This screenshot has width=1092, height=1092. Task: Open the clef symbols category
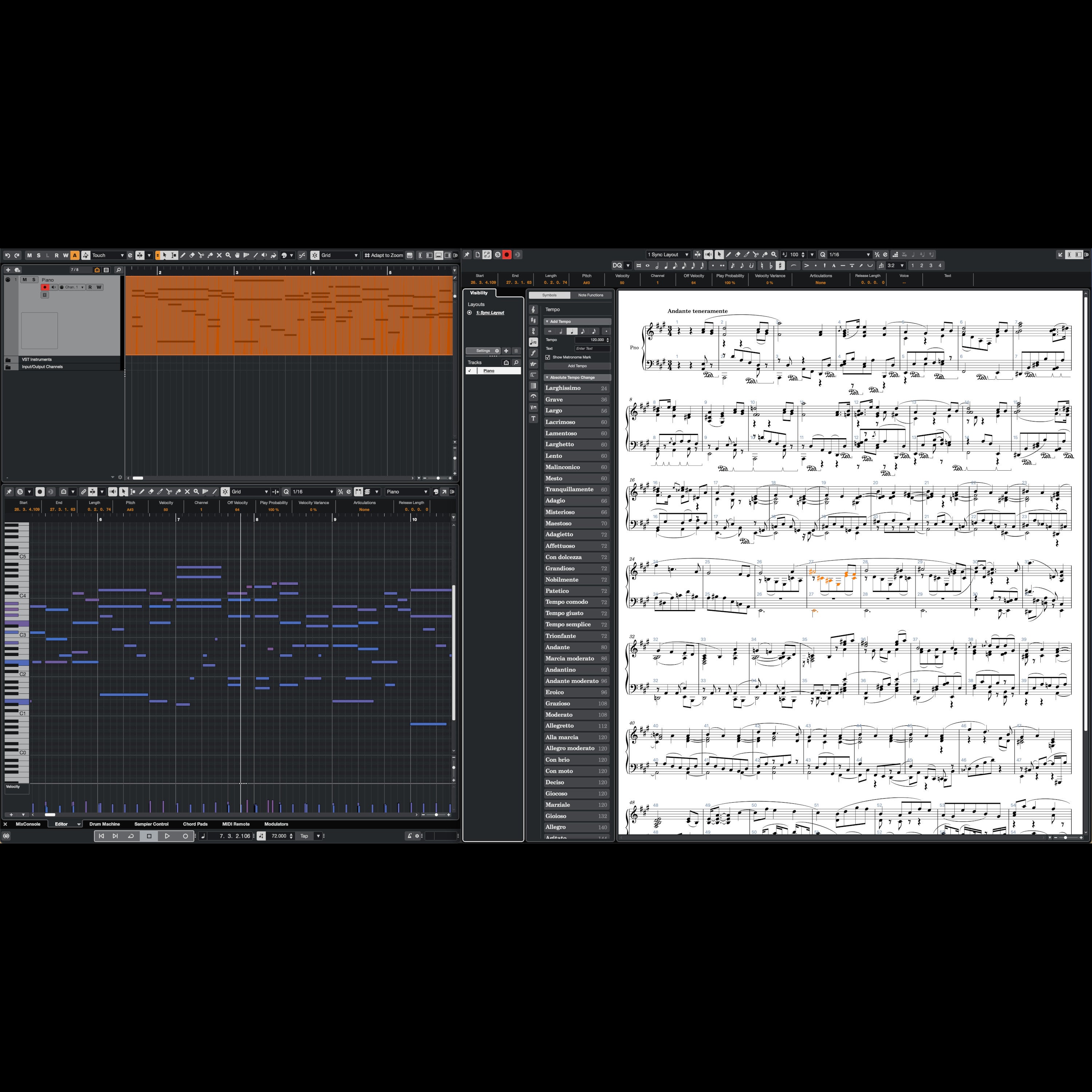click(x=533, y=310)
